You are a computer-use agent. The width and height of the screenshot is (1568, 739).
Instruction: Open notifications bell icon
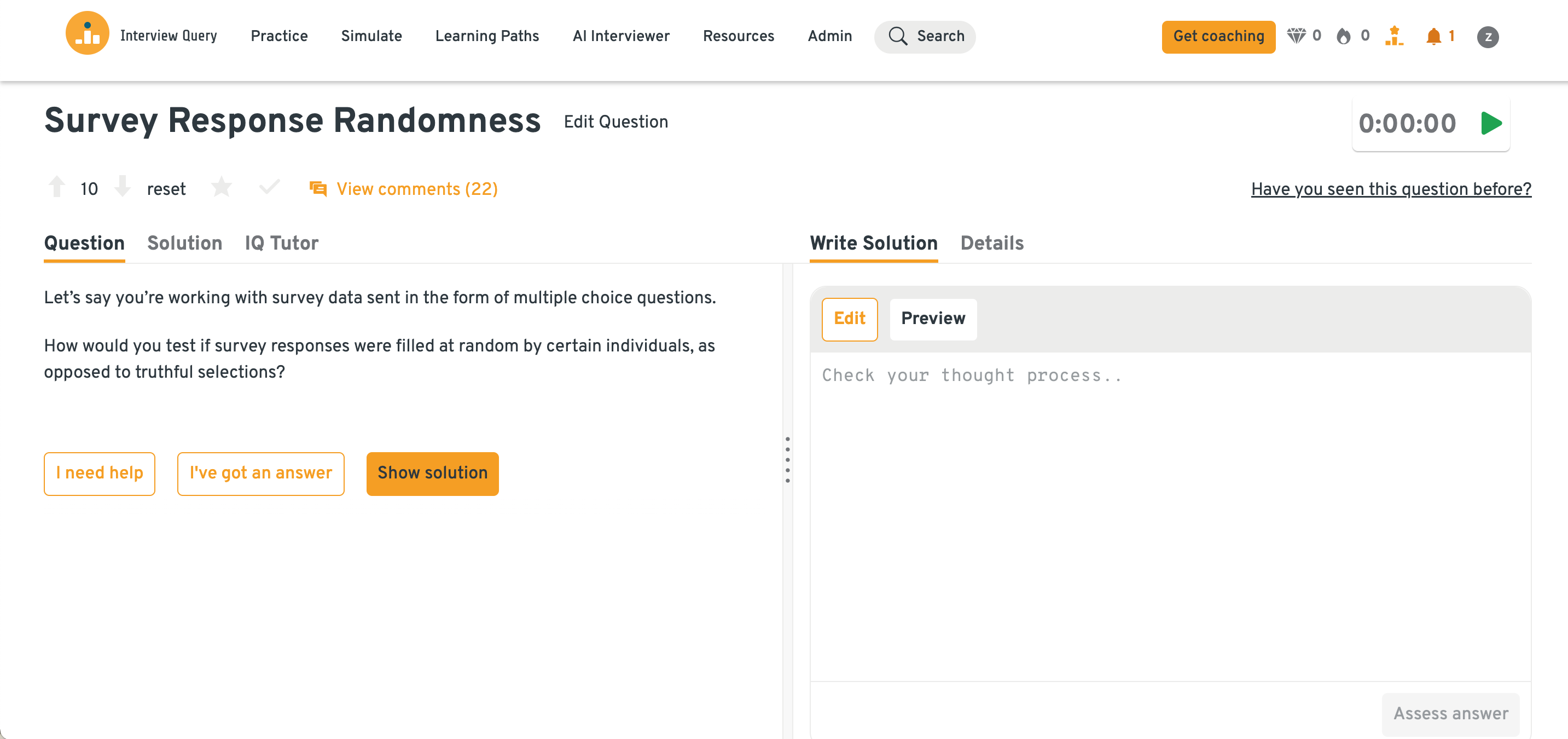tap(1433, 37)
